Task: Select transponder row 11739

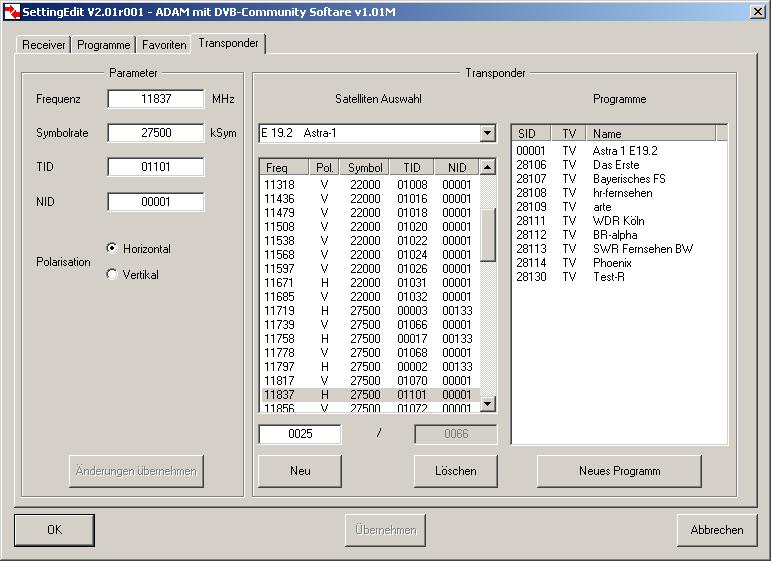Action: (x=369, y=325)
